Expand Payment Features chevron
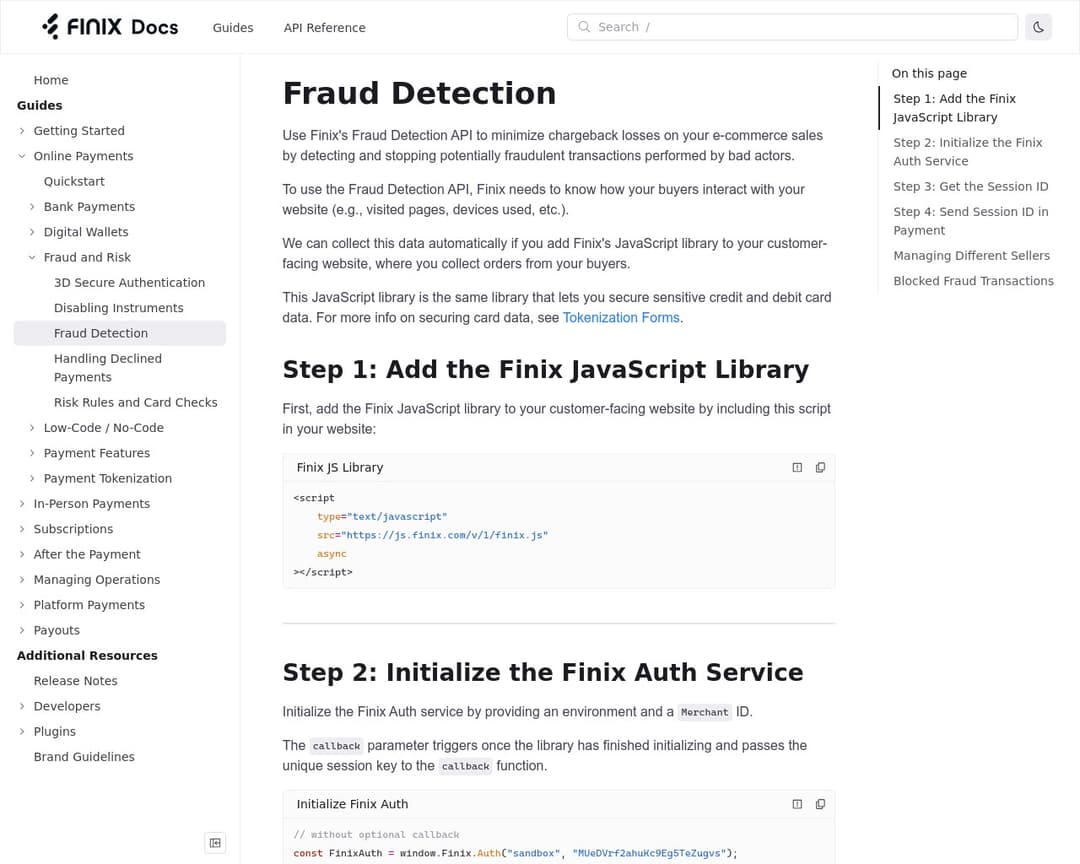Viewport: 1080px width, 864px height. coord(32,453)
